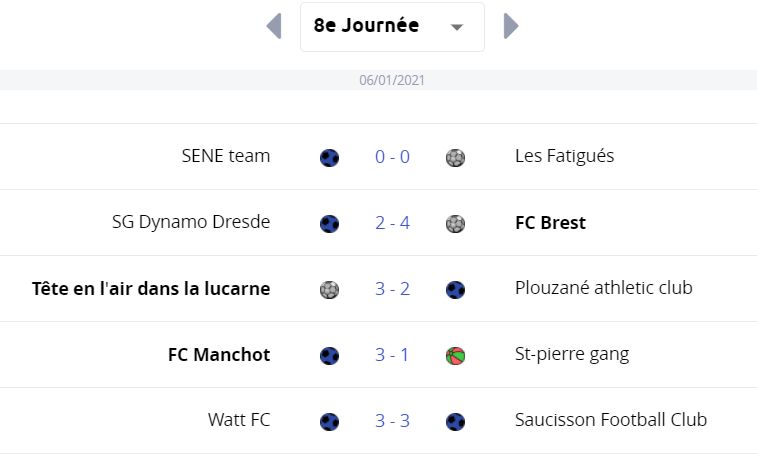
Task: Open the 3 - 1 match score
Action: (392, 355)
